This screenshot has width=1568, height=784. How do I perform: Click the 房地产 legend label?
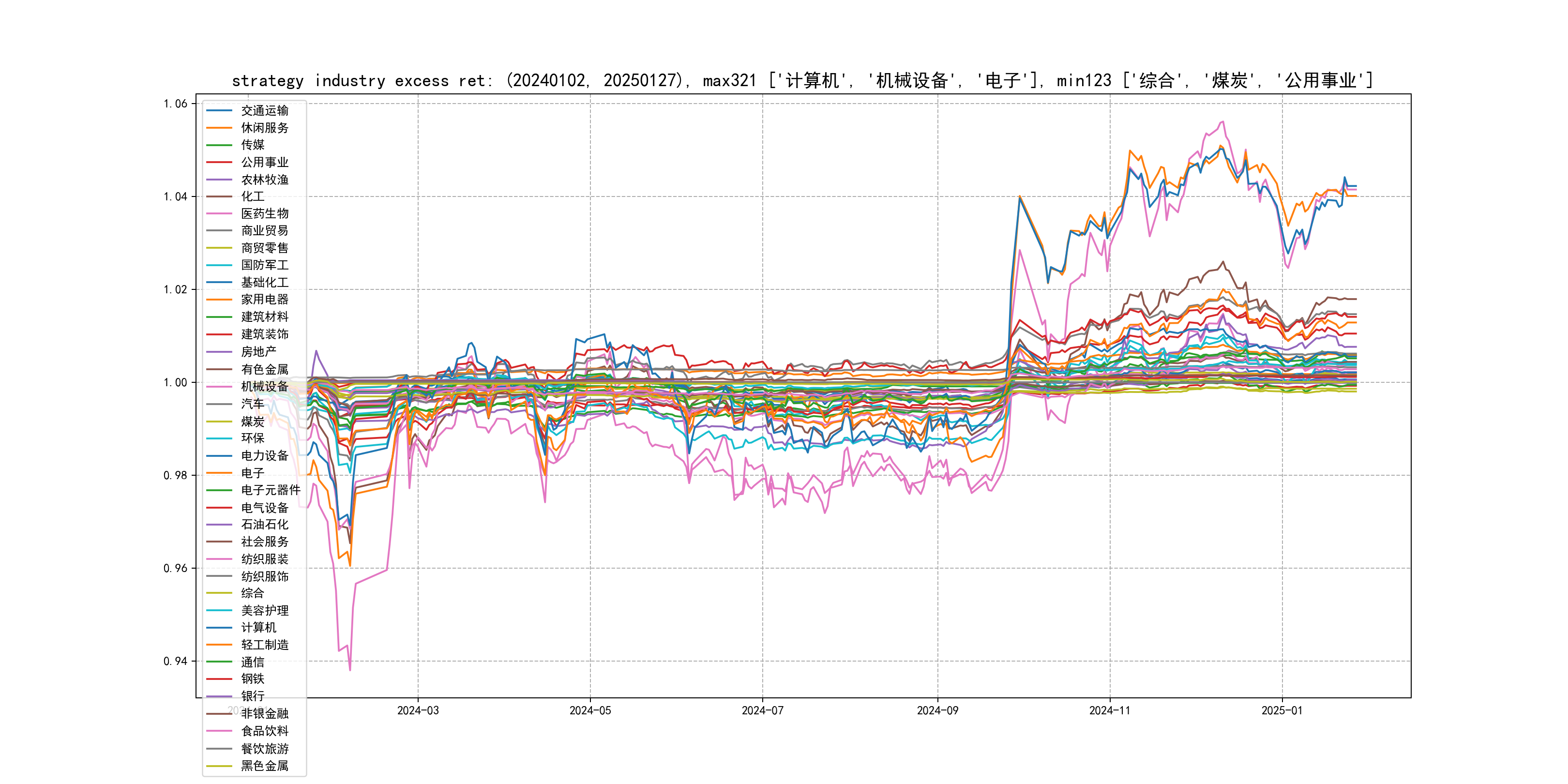click(258, 352)
